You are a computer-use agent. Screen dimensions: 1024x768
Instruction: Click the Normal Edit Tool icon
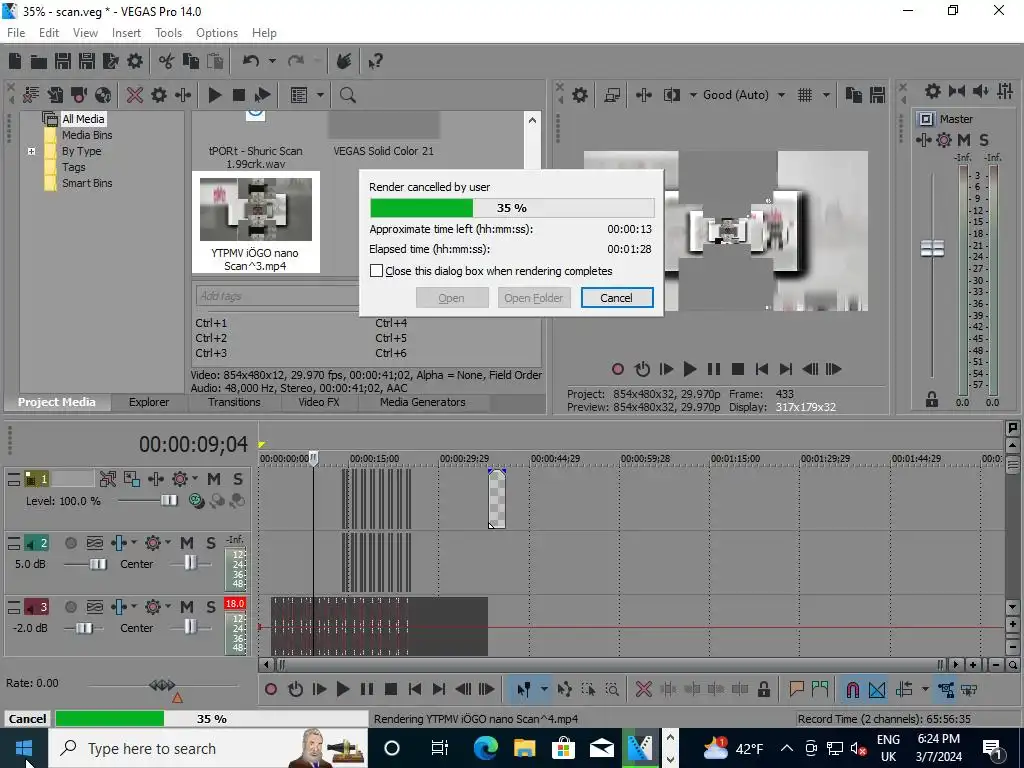coord(524,689)
